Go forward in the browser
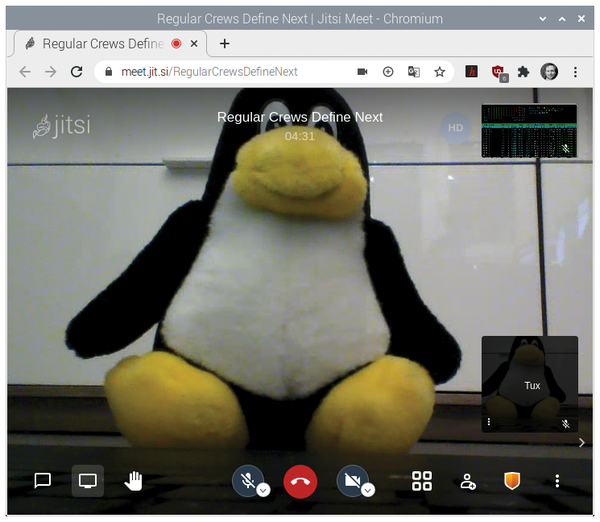 pos(51,72)
